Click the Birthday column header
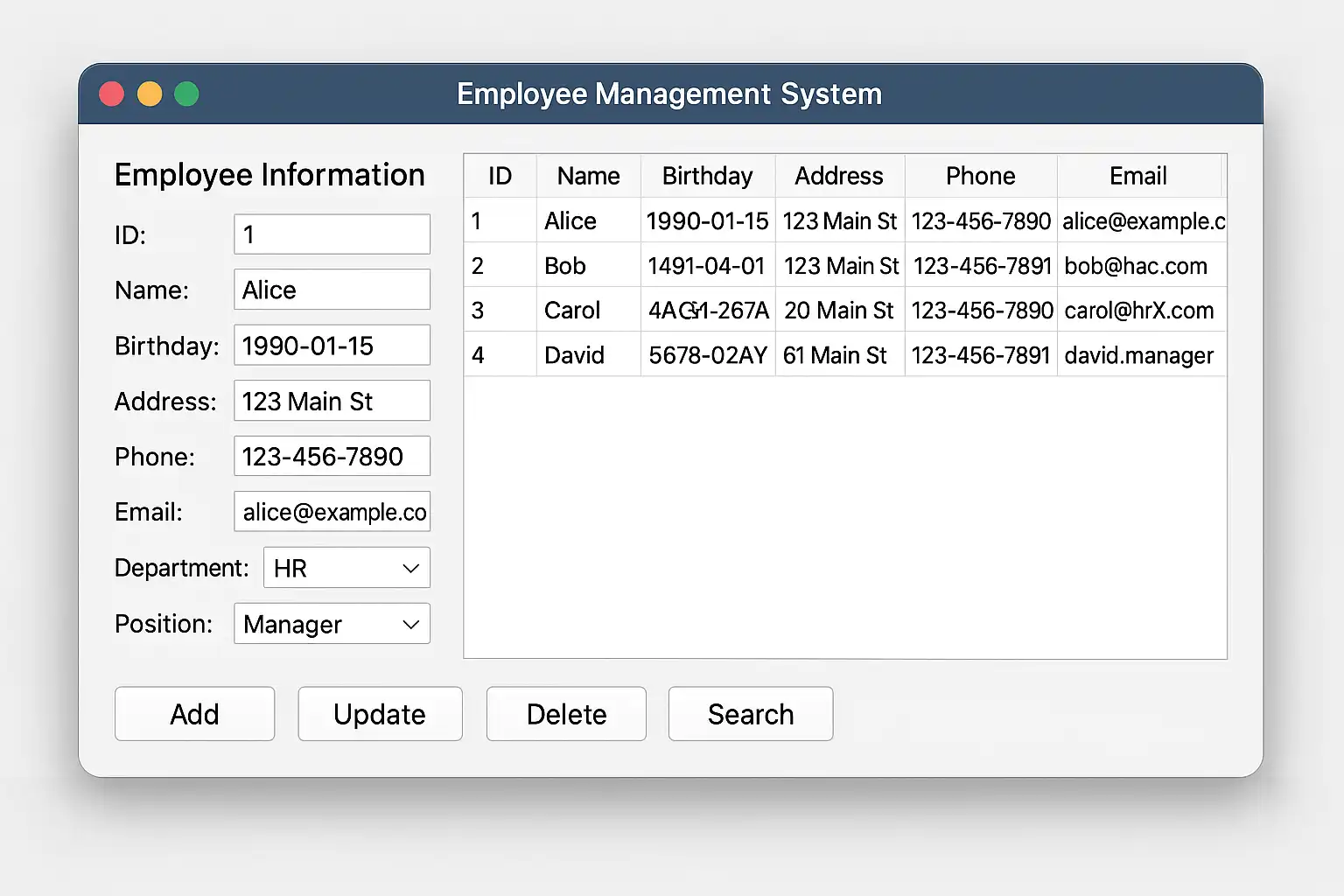 point(707,176)
